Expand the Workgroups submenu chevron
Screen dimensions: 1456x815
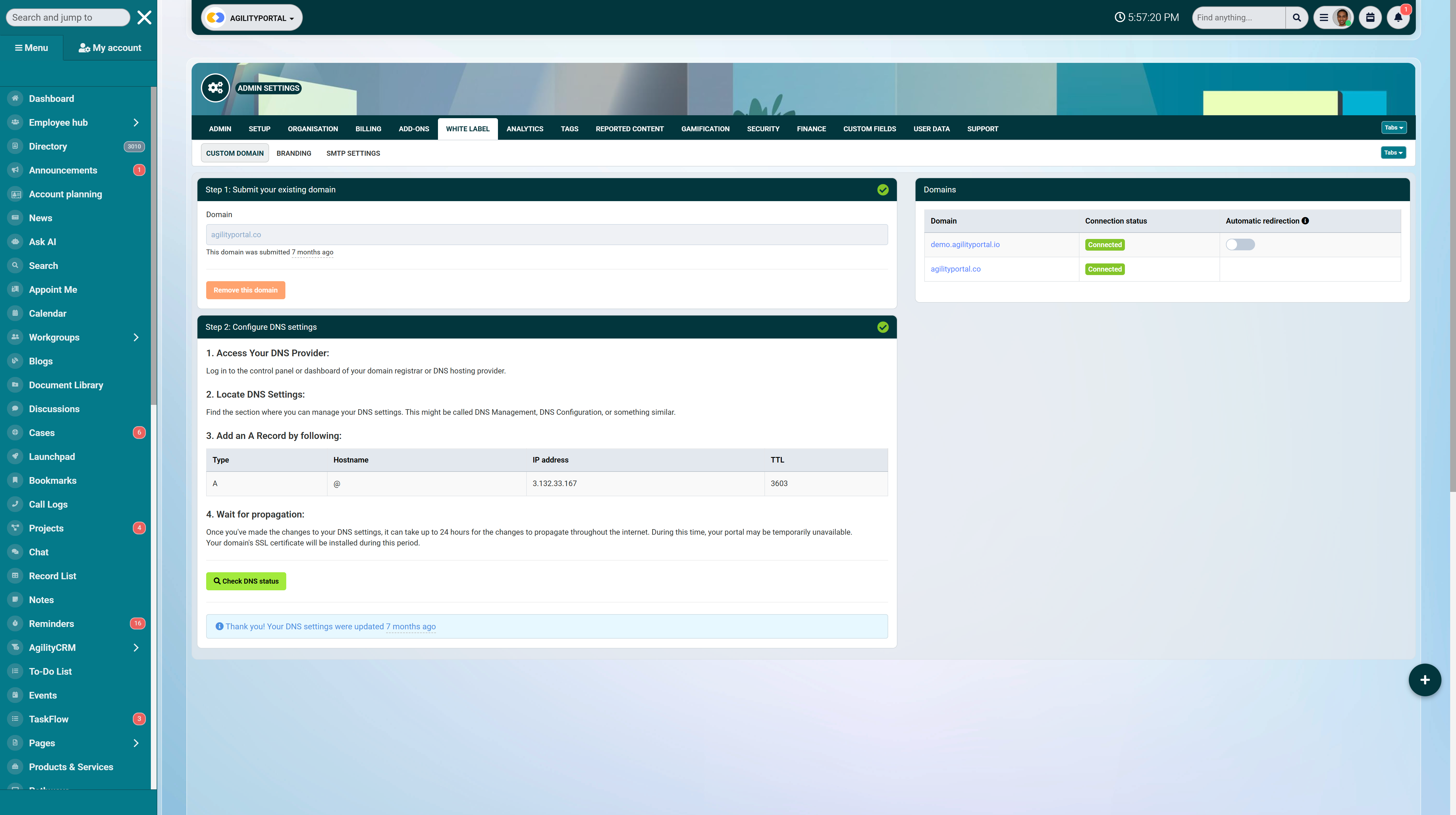coord(136,337)
